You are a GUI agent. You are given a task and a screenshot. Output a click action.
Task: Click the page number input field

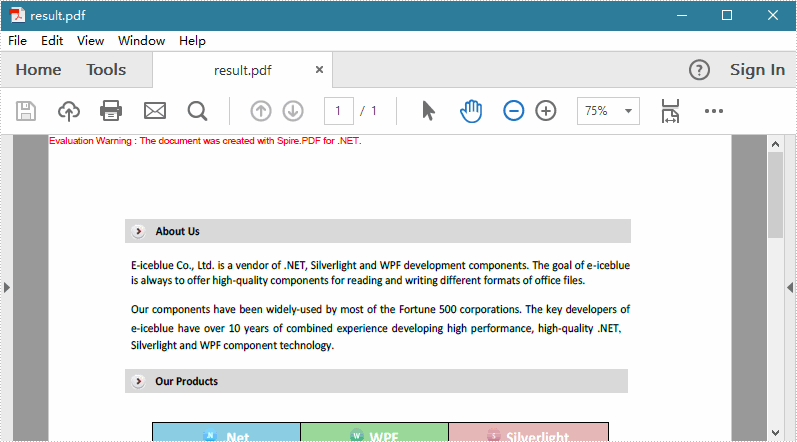tap(339, 111)
